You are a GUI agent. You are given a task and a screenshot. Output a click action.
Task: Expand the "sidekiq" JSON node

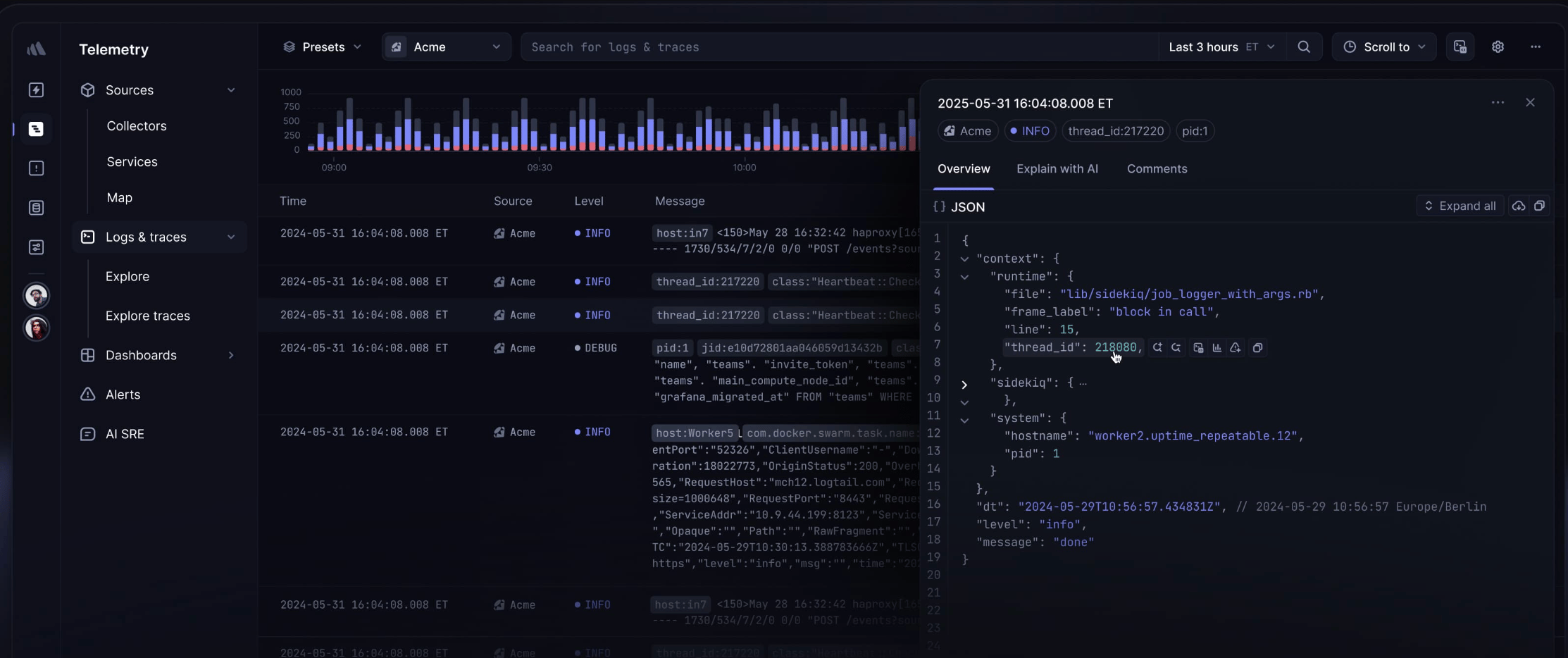(964, 385)
